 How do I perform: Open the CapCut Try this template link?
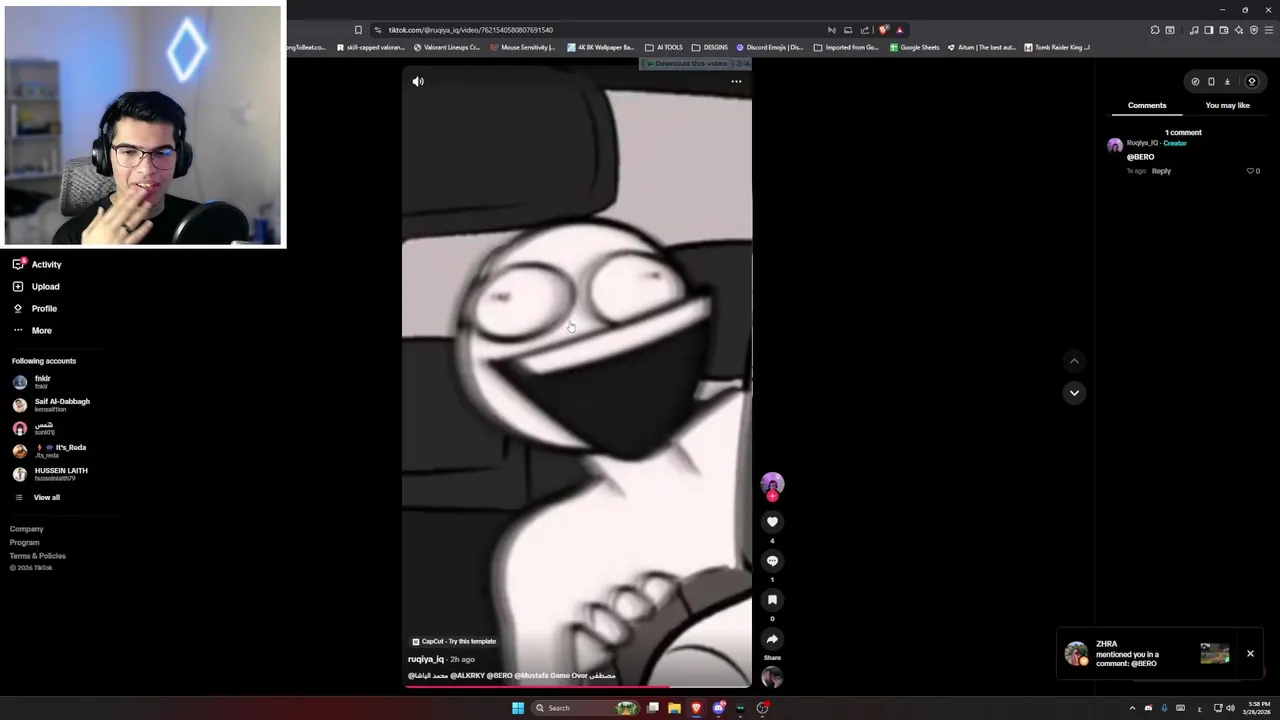pos(454,641)
